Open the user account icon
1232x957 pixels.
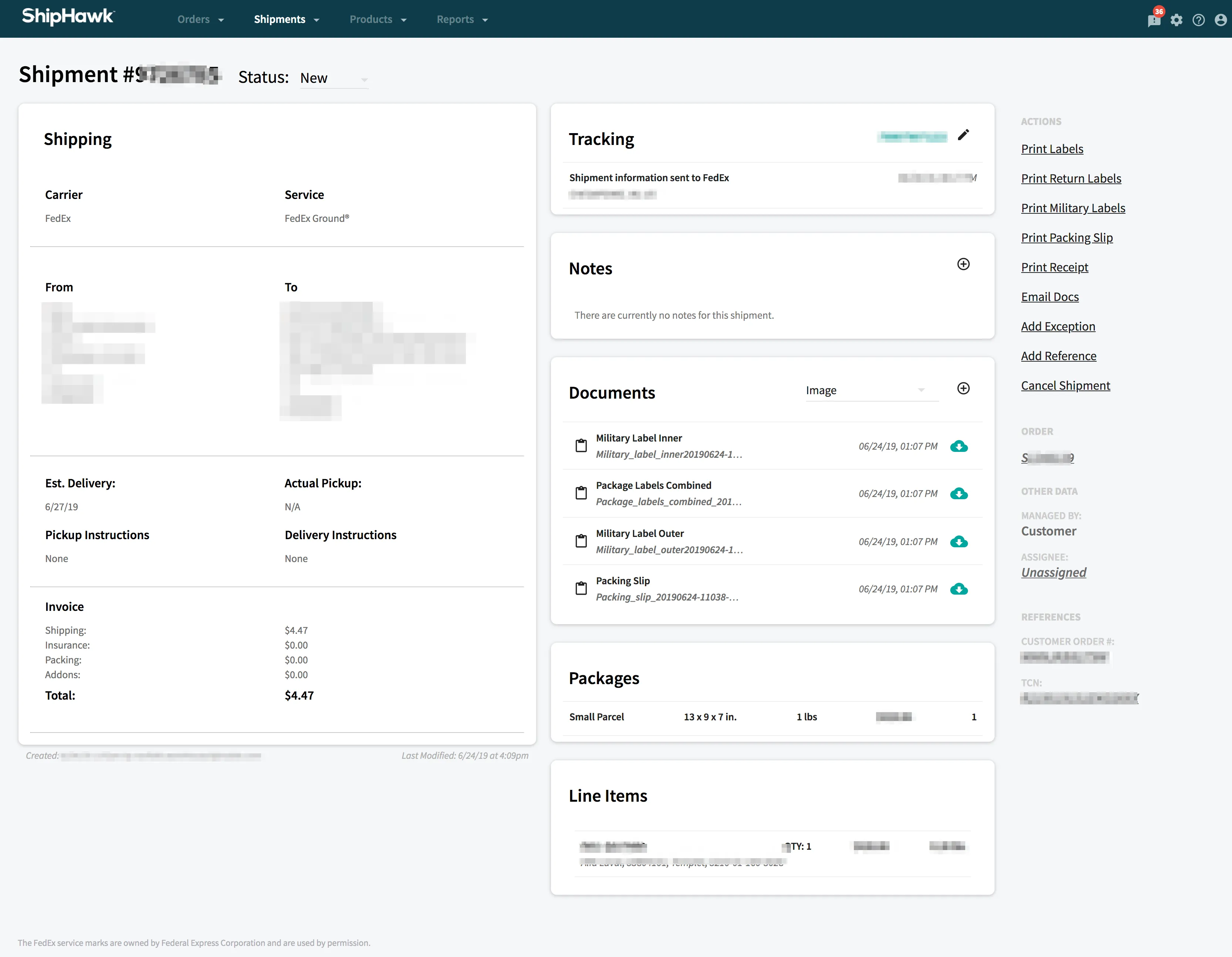tap(1220, 20)
